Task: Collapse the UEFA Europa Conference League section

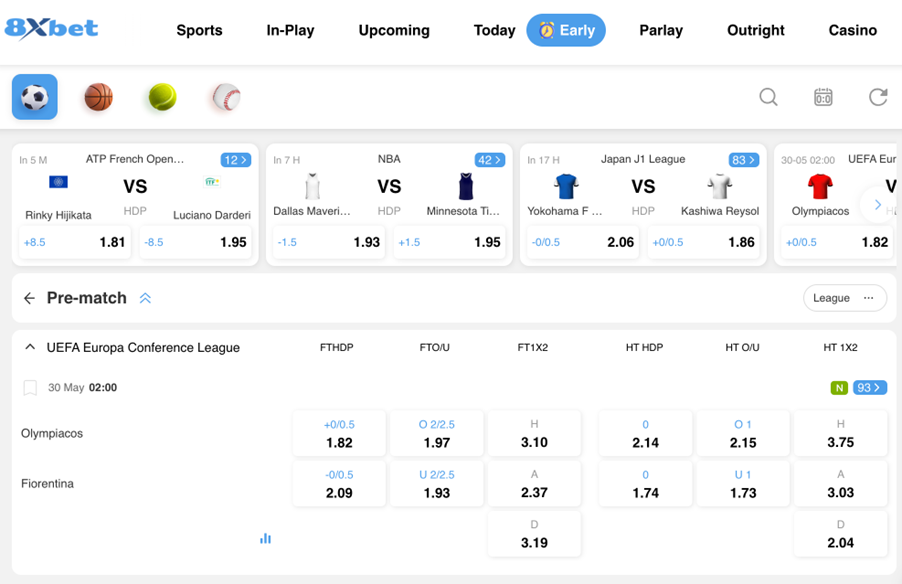Action: 30,348
